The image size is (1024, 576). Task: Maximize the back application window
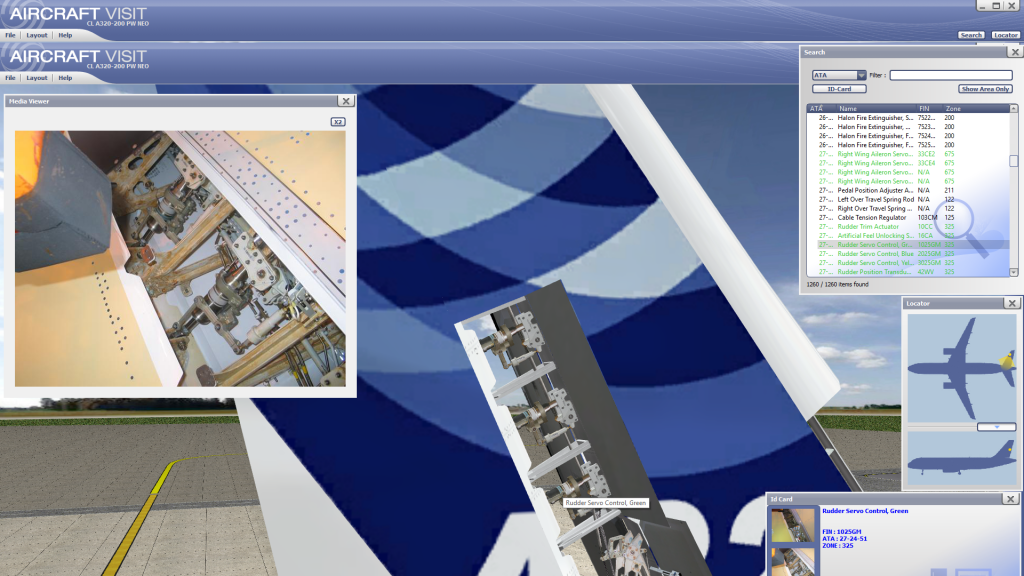[x=997, y=5]
